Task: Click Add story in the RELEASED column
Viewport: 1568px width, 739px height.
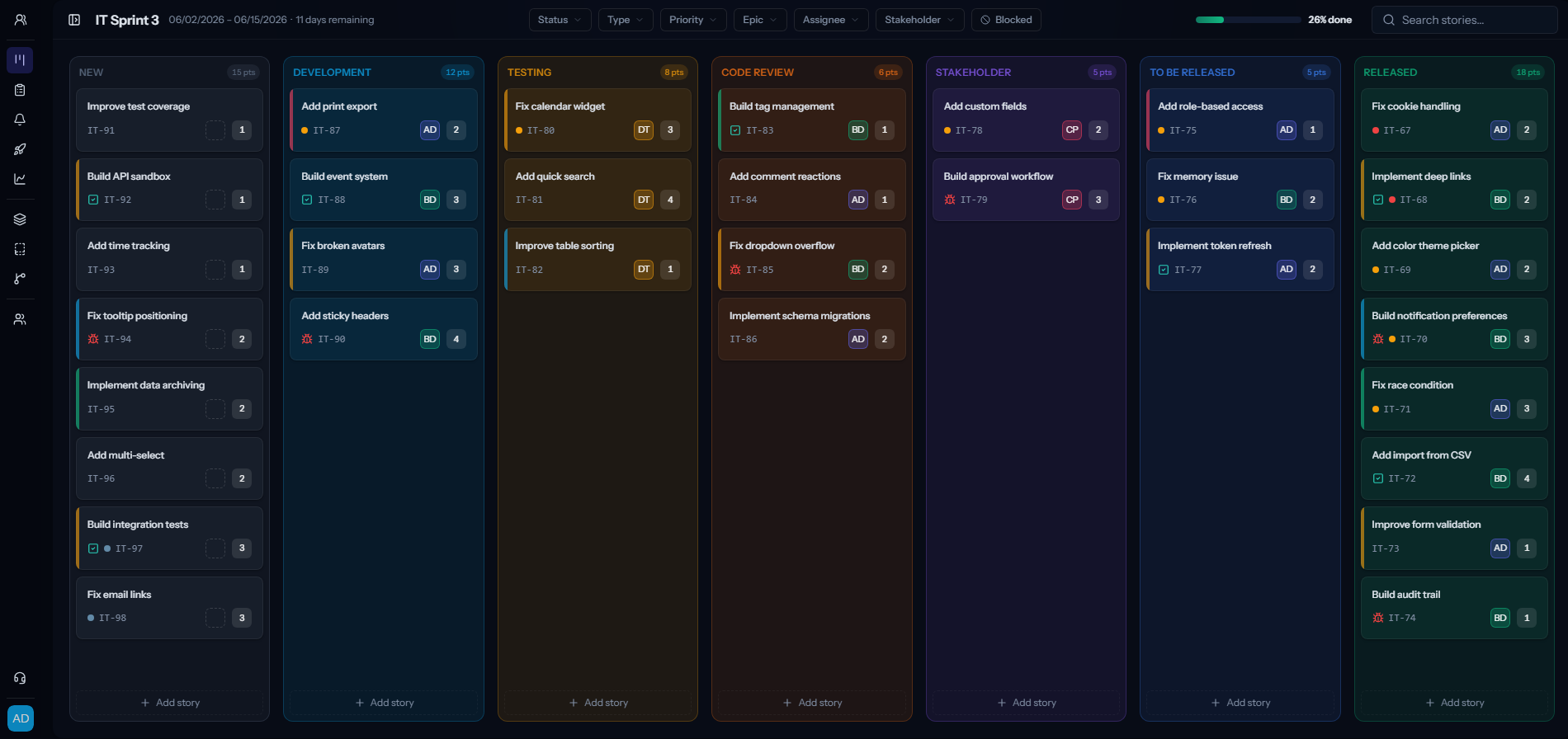Action: coord(1454,703)
